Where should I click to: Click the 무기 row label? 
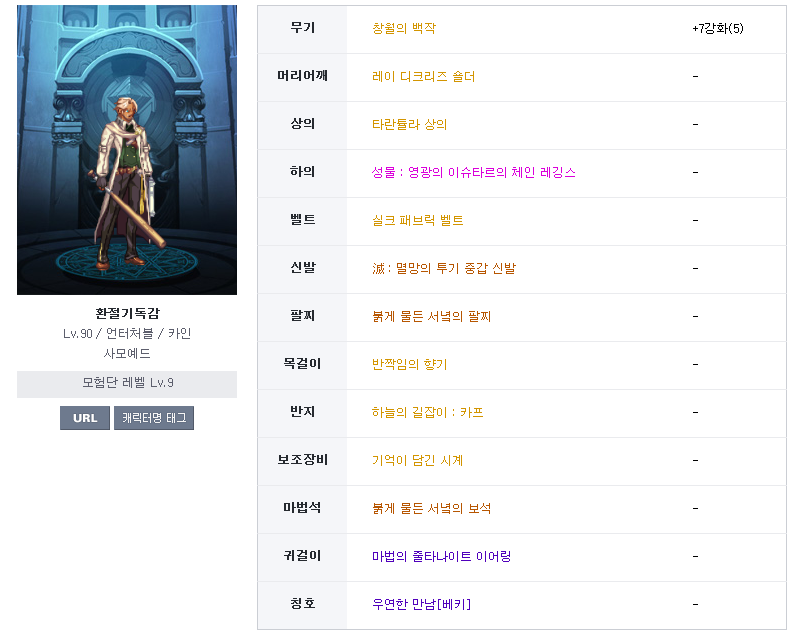click(x=303, y=28)
